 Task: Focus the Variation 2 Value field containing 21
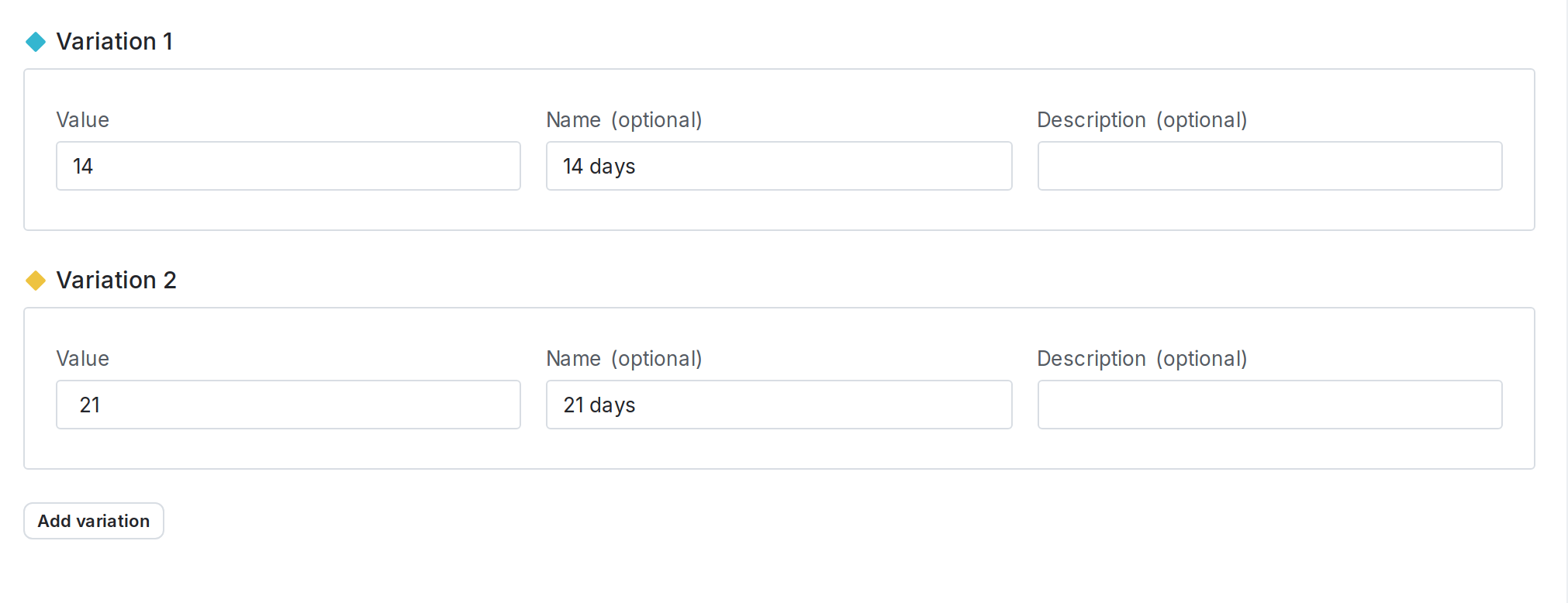coord(288,405)
